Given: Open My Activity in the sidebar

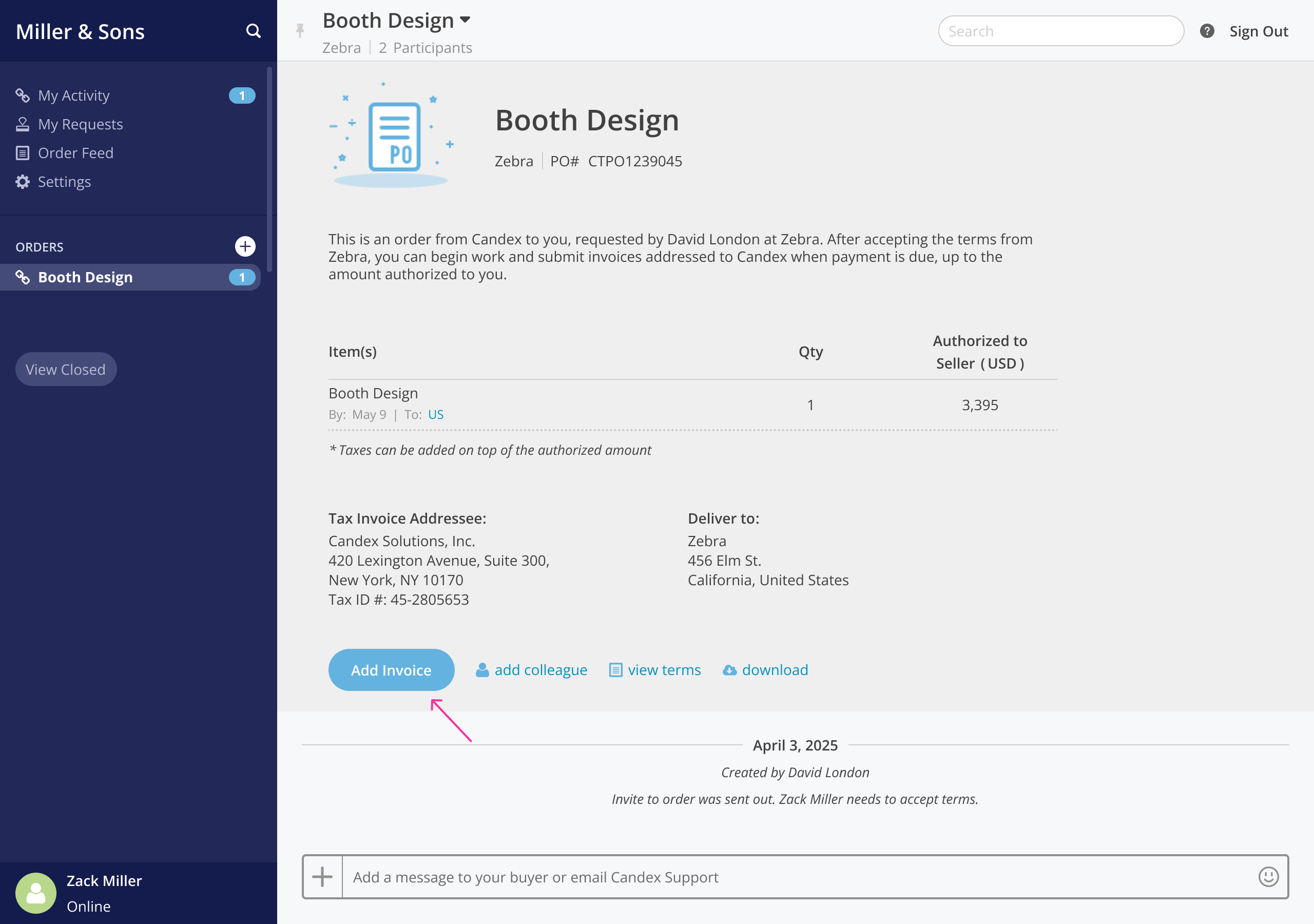Looking at the screenshot, I should click(74, 95).
